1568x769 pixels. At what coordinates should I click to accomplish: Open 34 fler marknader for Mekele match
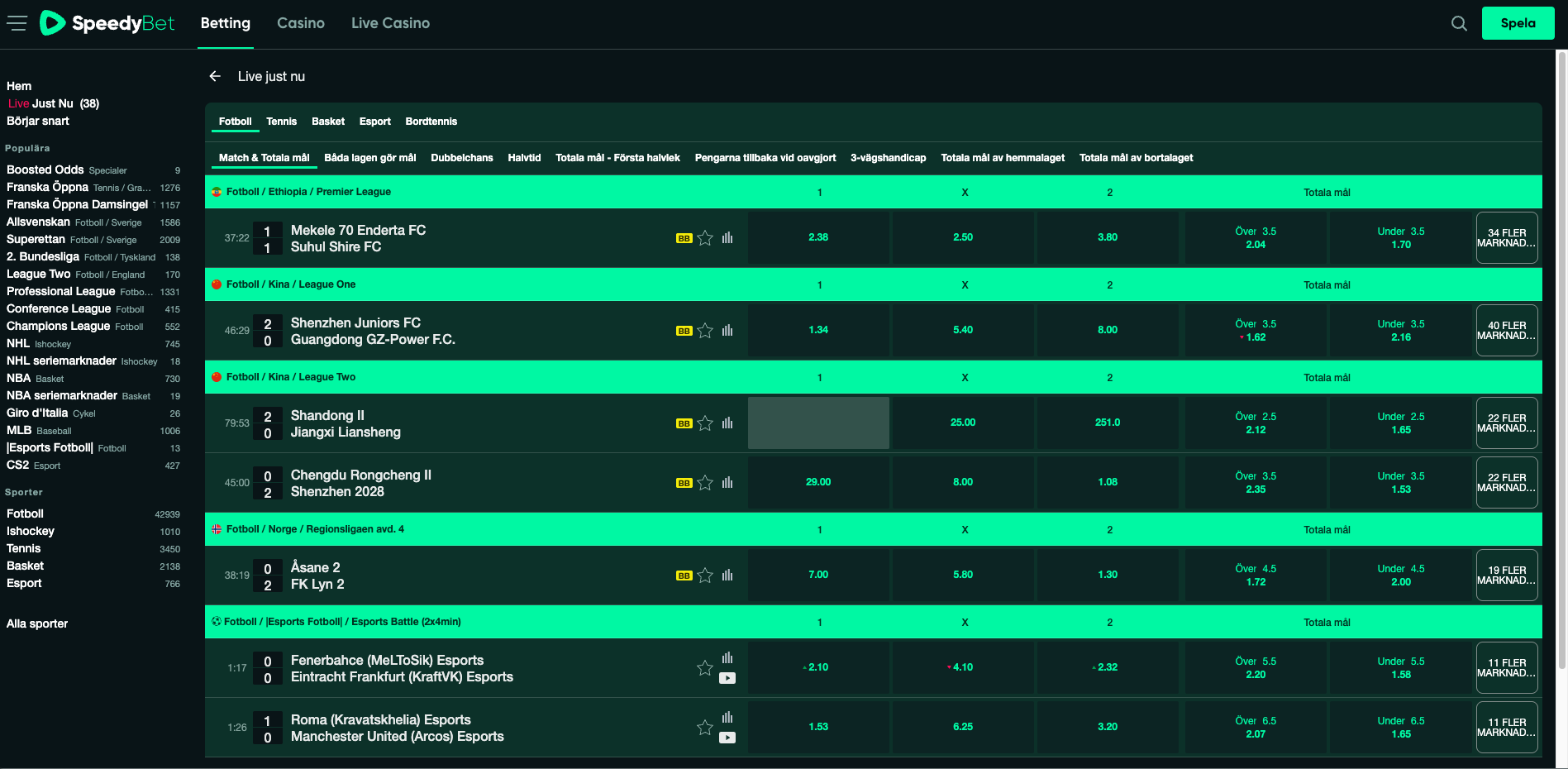click(1507, 238)
